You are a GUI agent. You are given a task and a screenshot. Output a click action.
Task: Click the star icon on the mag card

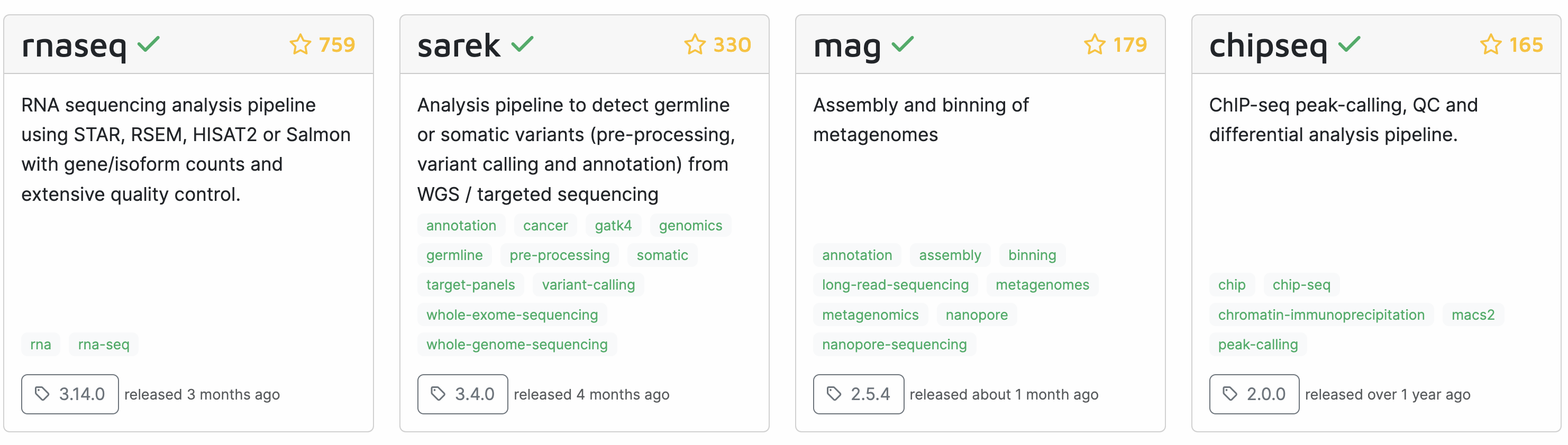[1095, 44]
